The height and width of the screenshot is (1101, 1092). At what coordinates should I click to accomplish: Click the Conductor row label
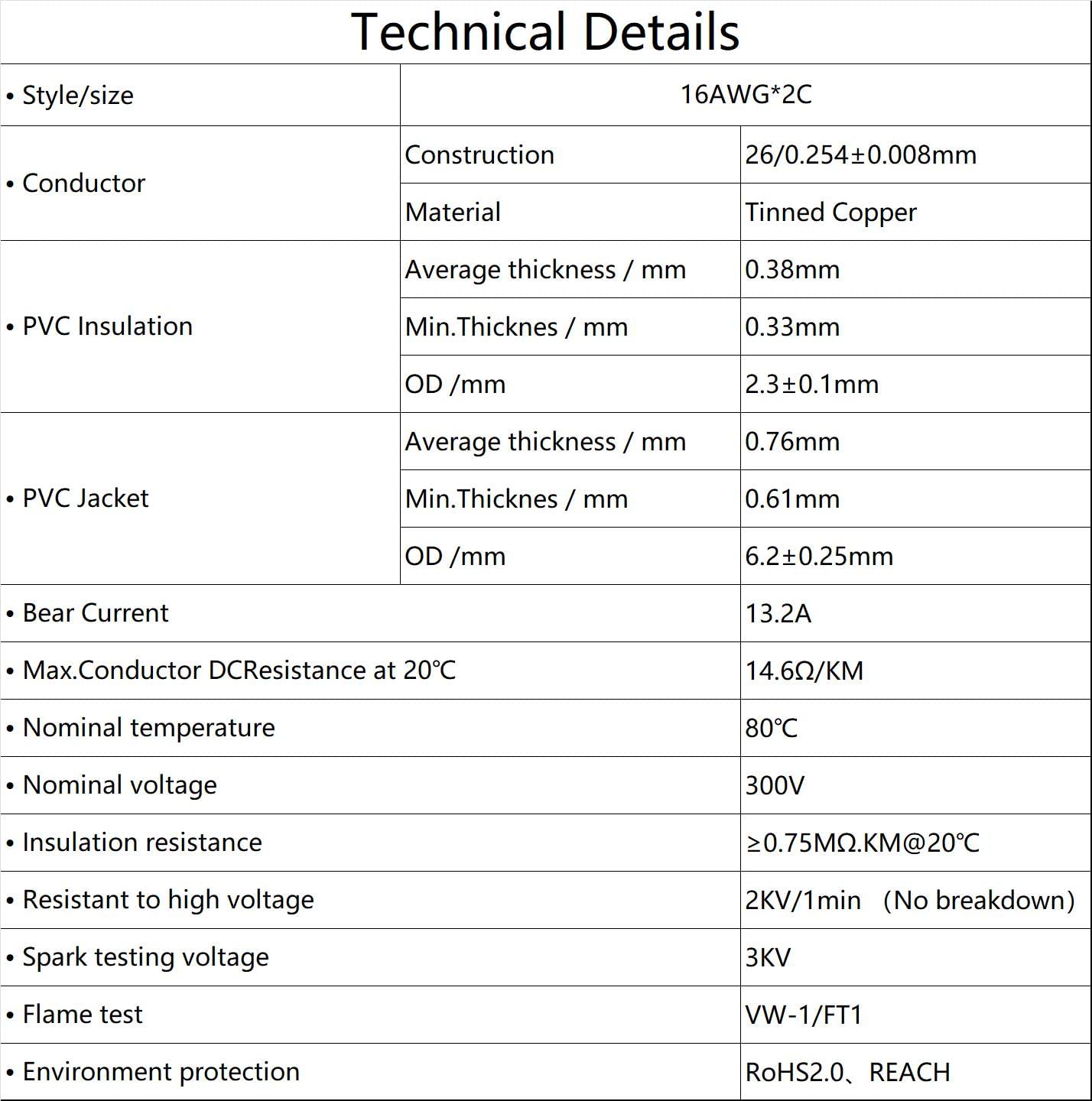(x=83, y=183)
